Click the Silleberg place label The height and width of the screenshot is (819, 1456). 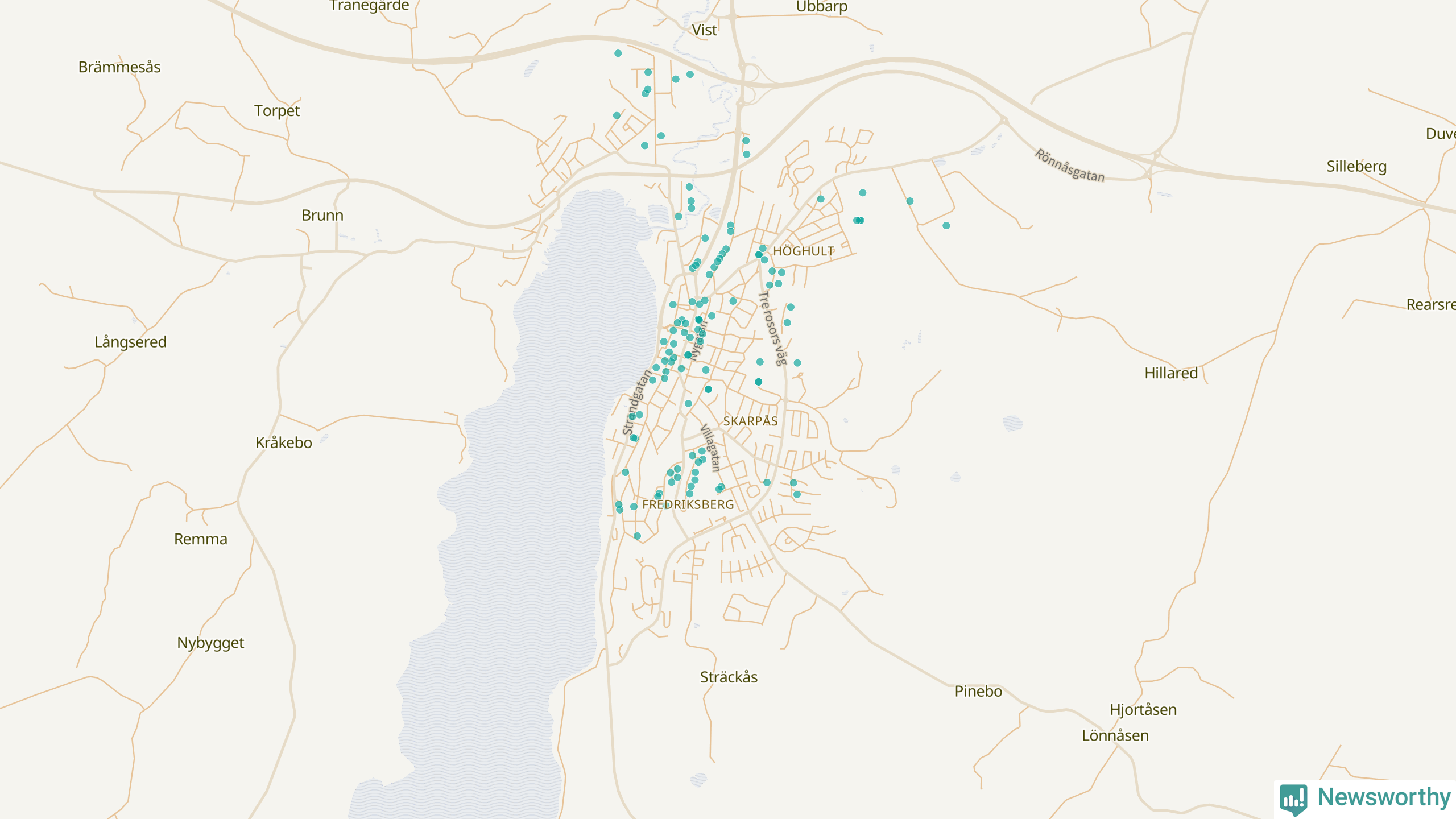[x=1356, y=167]
